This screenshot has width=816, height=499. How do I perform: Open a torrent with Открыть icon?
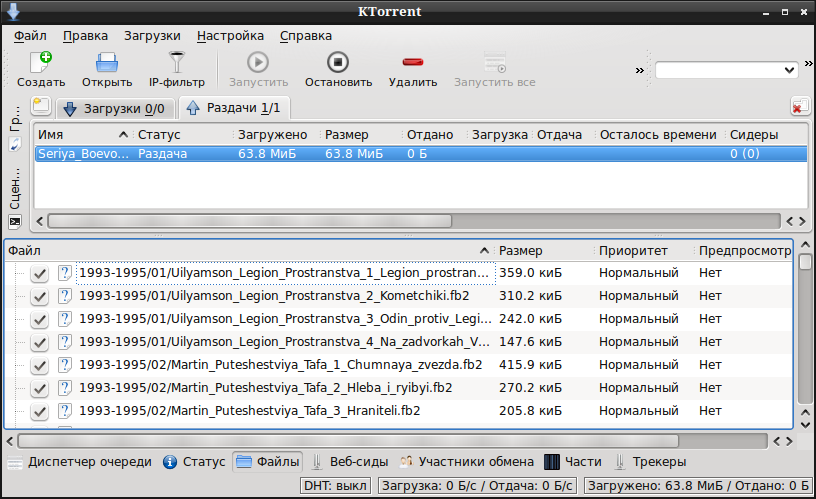tap(107, 70)
